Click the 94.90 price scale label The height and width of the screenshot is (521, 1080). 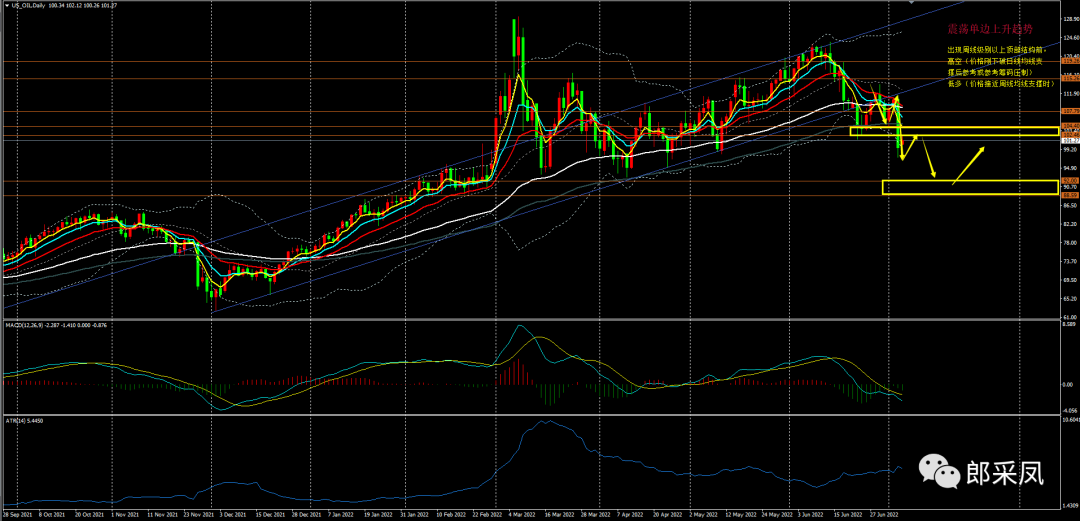coord(1070,168)
